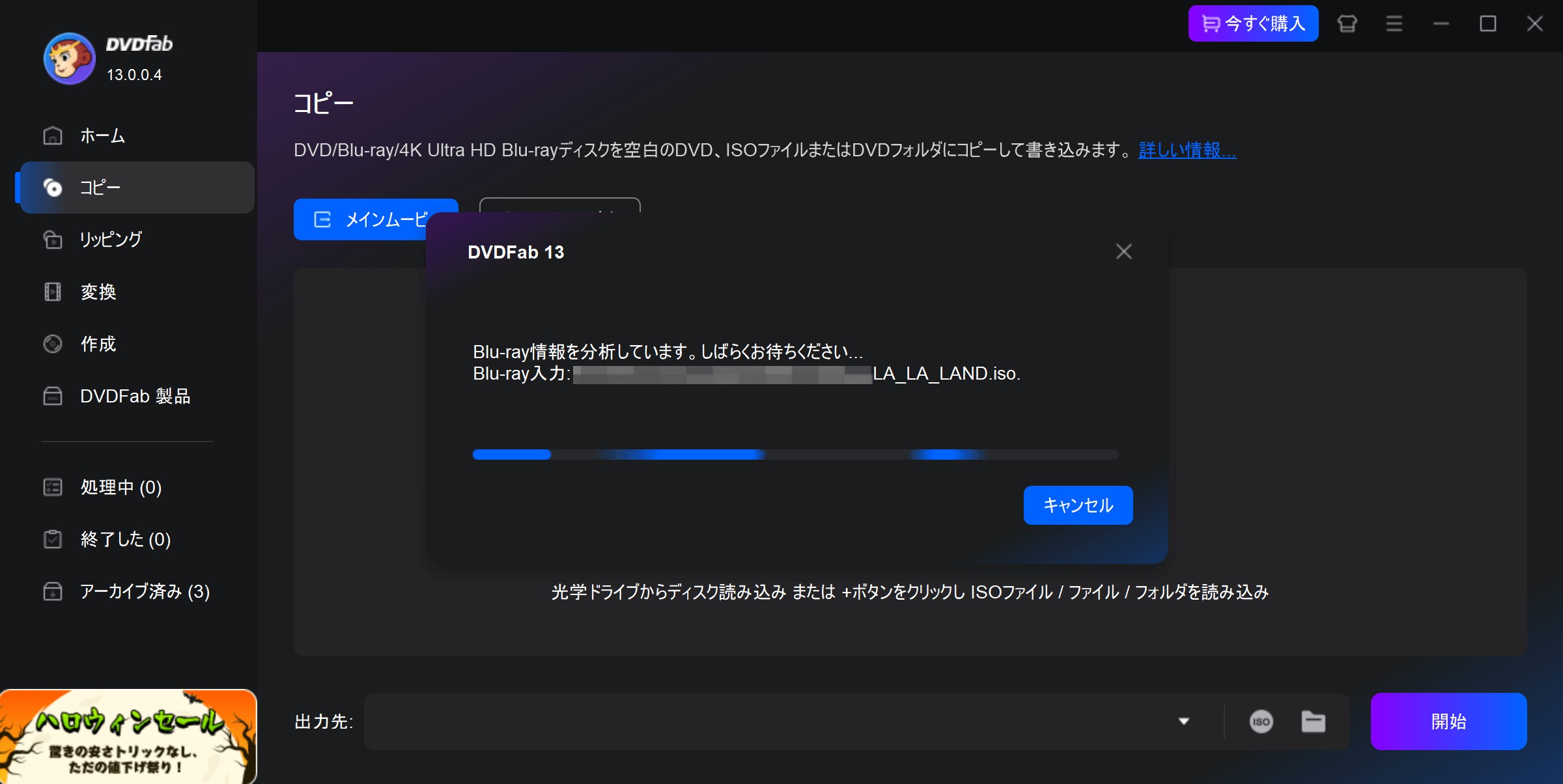Cancel Blu-ray analysis with キャンセル

click(x=1078, y=505)
